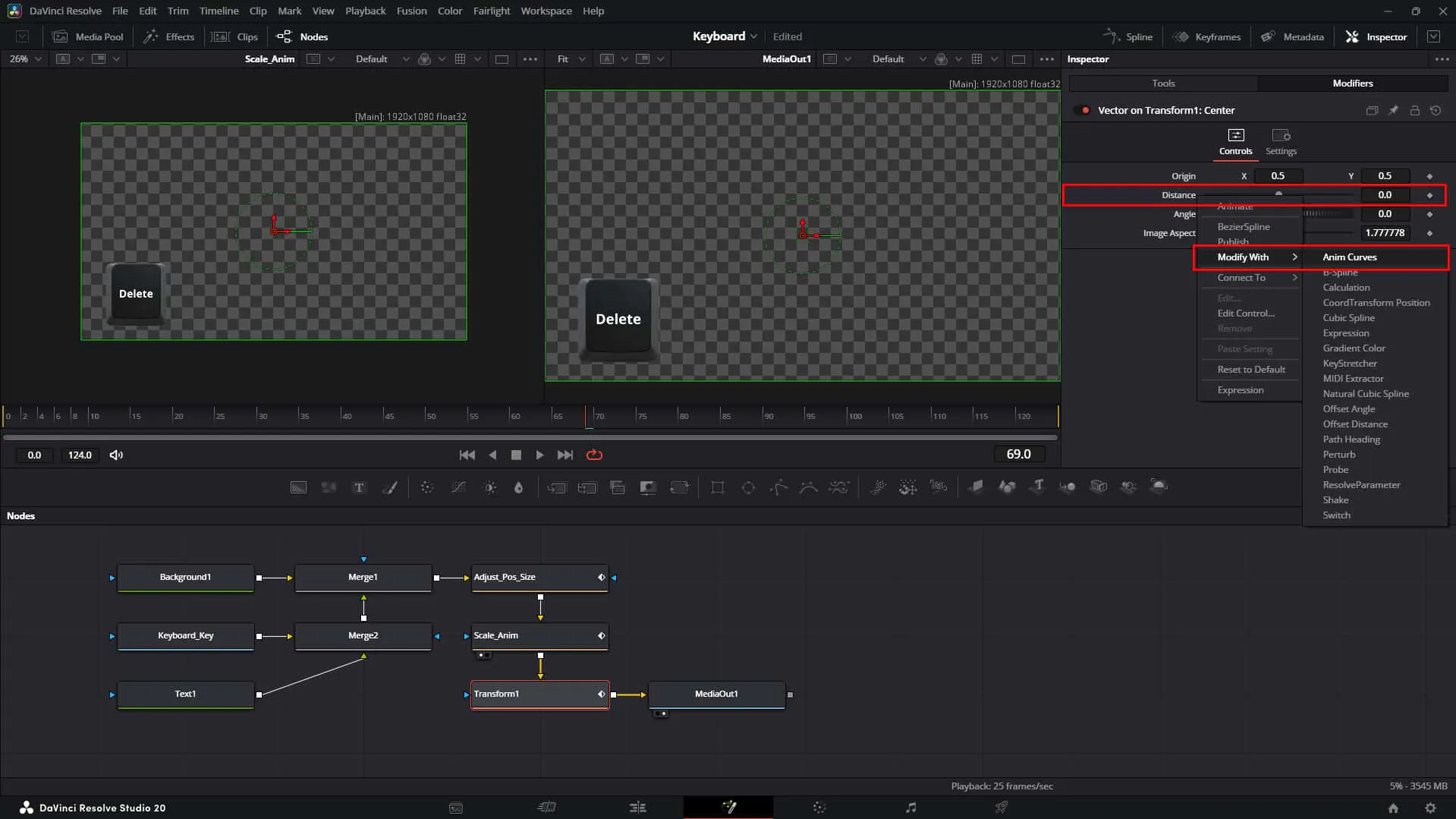Toggle the Media Pool panel
This screenshot has height=819, width=1456.
coord(88,36)
